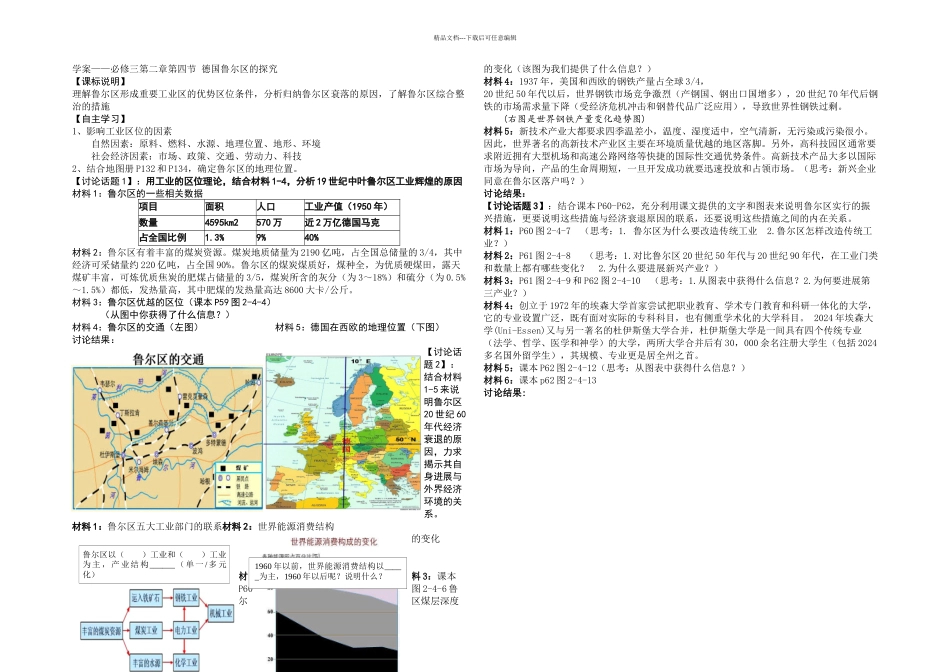Click the line 1、影响工业区位的因素
The width and height of the screenshot is (950, 672).
(122, 131)
